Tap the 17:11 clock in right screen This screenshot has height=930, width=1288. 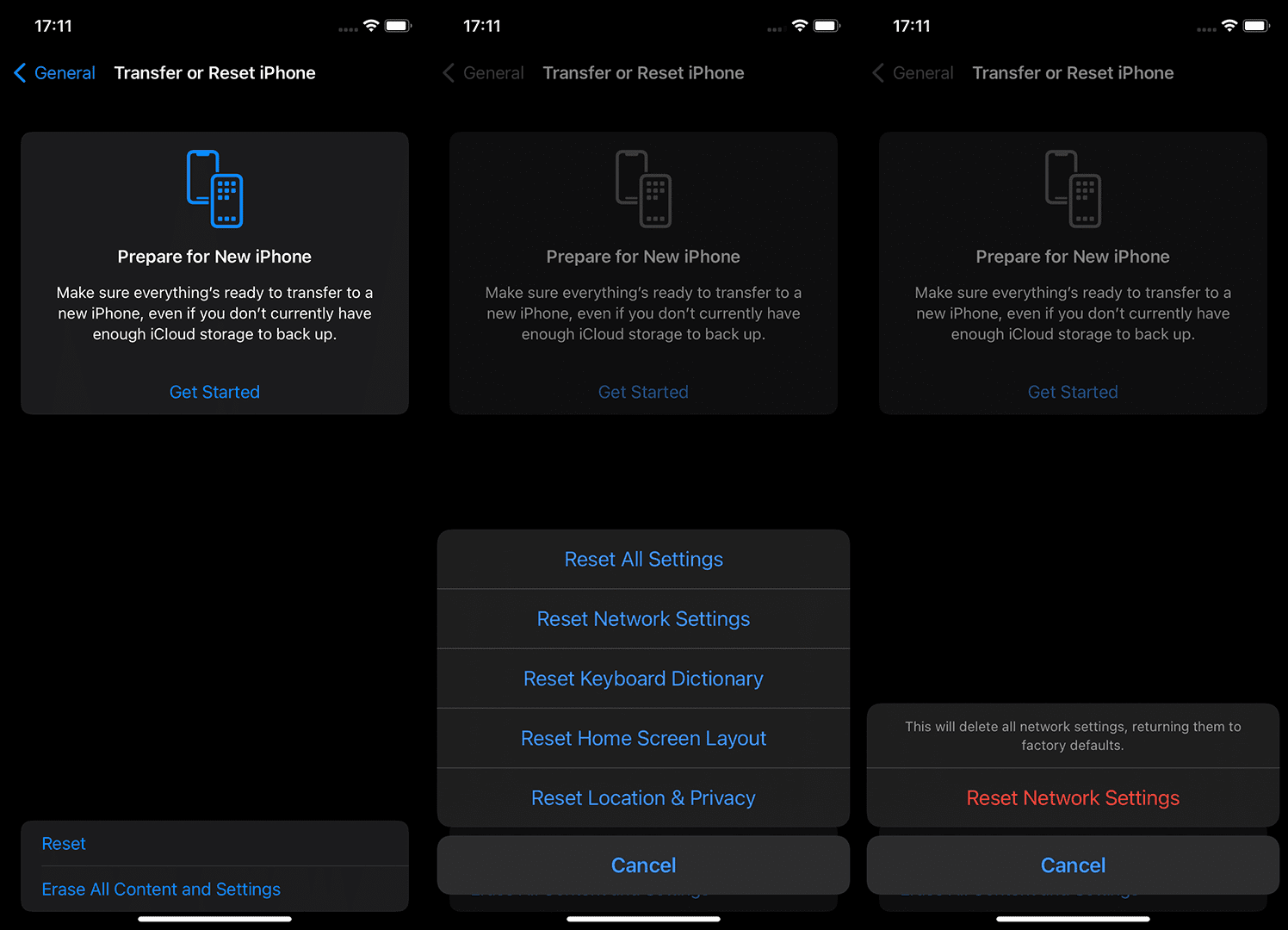click(x=912, y=26)
